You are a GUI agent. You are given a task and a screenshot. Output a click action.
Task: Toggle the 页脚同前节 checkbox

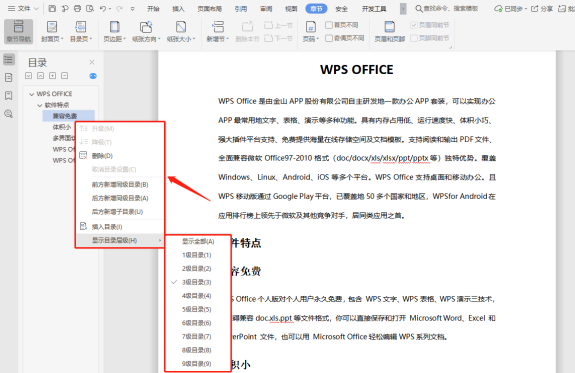coord(414,38)
